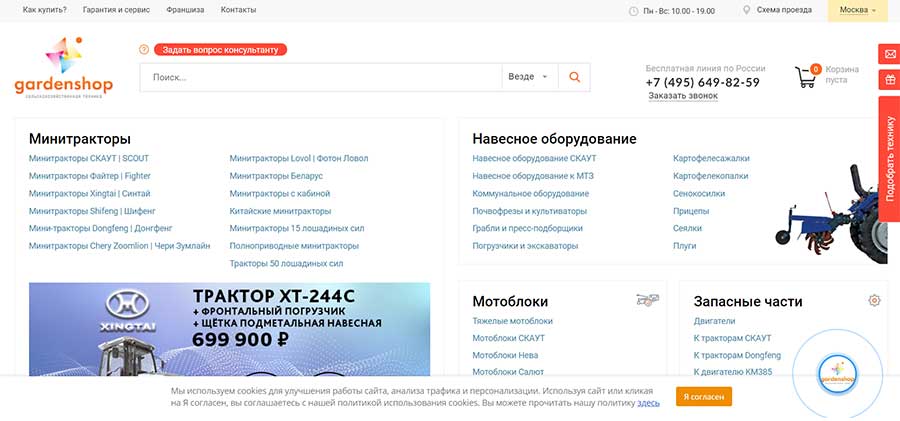The width and height of the screenshot is (900, 421).
Task: Open Мини-тракторы Dongfeng | Донгфенг
Action: [100, 228]
